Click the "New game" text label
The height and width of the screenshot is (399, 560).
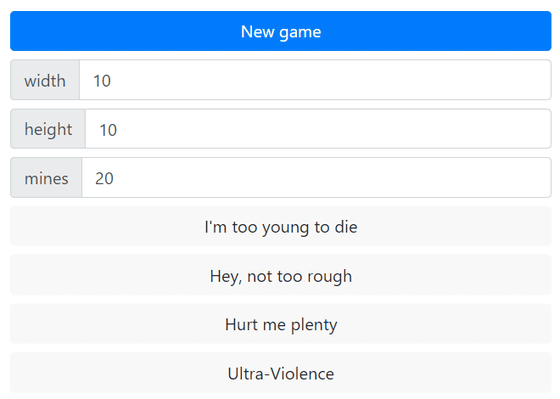tap(281, 32)
